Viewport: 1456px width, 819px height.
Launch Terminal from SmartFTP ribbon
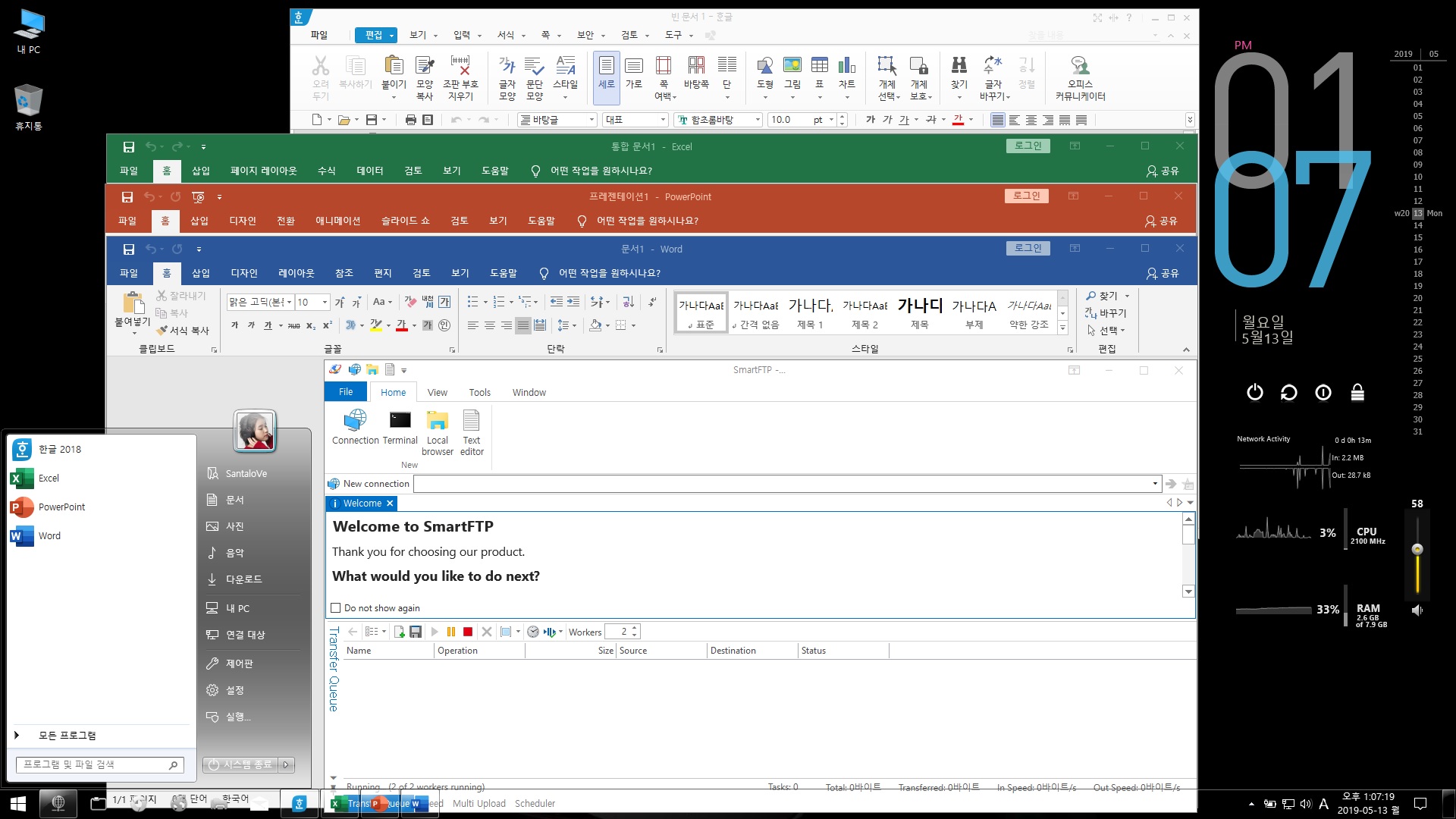(400, 427)
